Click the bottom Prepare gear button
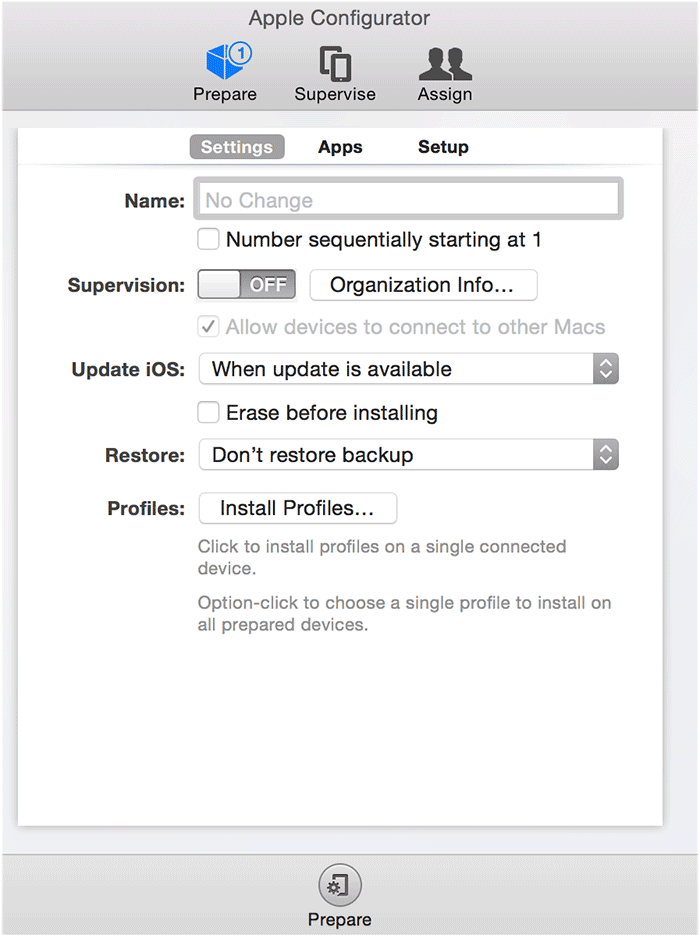Image resolution: width=700 pixels, height=935 pixels. point(340,886)
